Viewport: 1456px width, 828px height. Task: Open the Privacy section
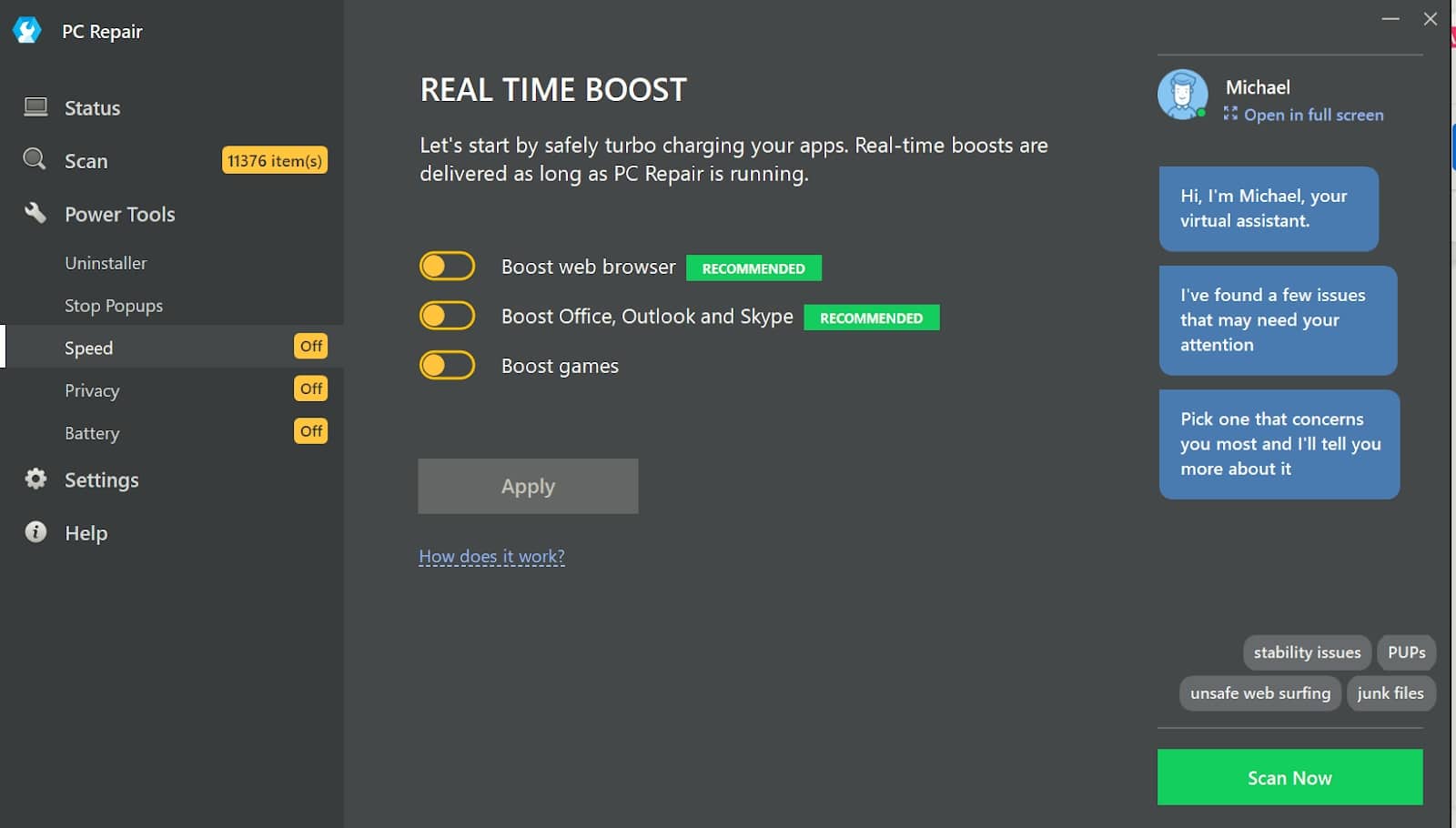(92, 390)
